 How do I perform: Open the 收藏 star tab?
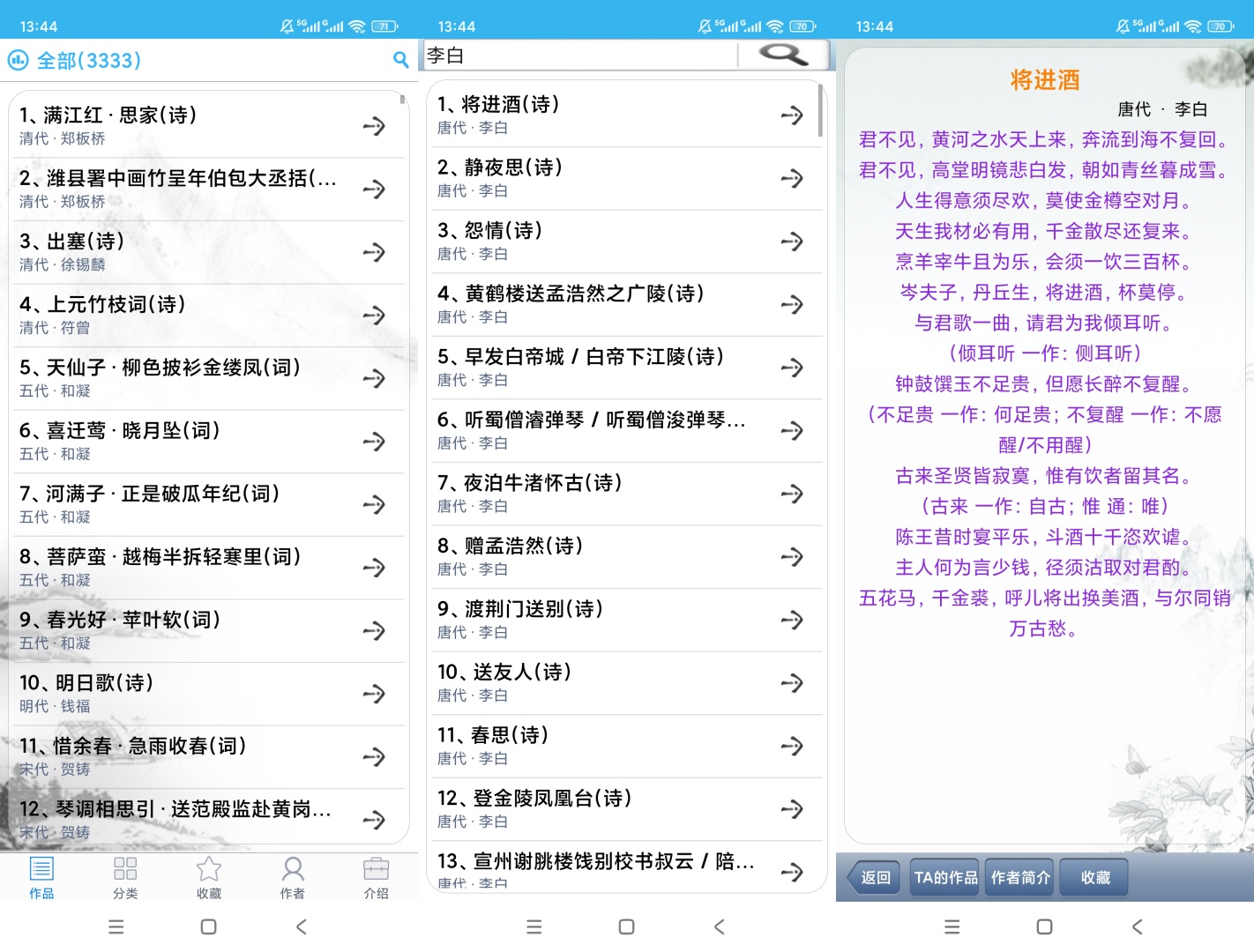[209, 877]
